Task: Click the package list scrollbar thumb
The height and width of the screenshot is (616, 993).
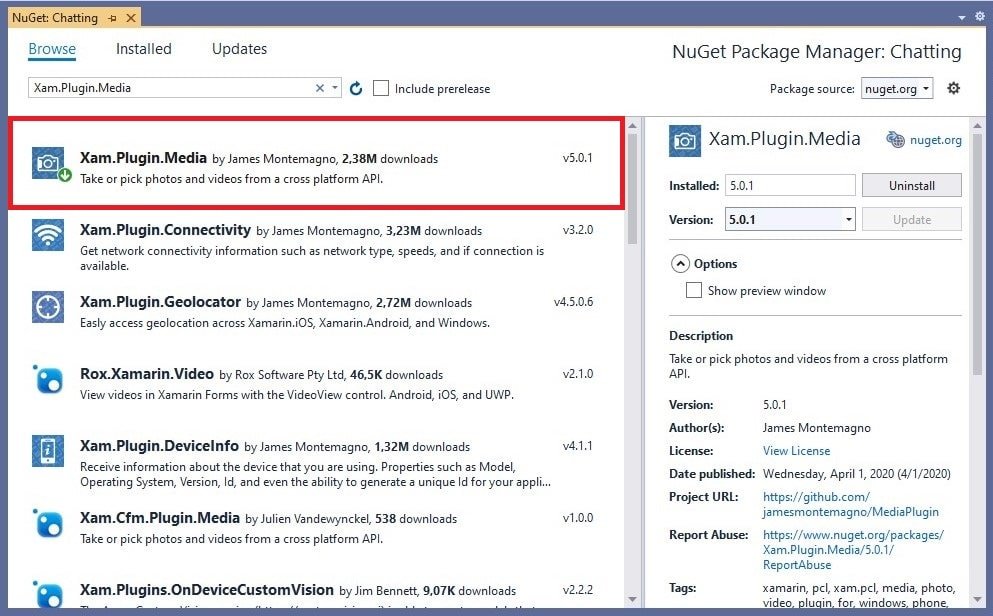Action: point(632,189)
